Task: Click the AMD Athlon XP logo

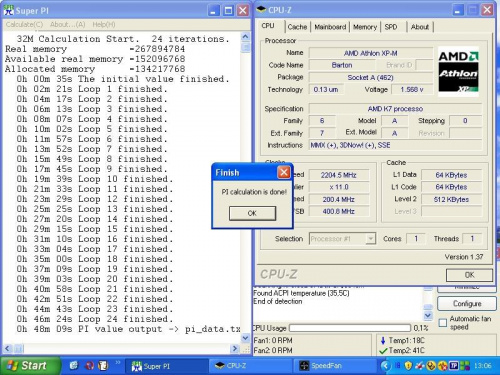Action: click(458, 71)
